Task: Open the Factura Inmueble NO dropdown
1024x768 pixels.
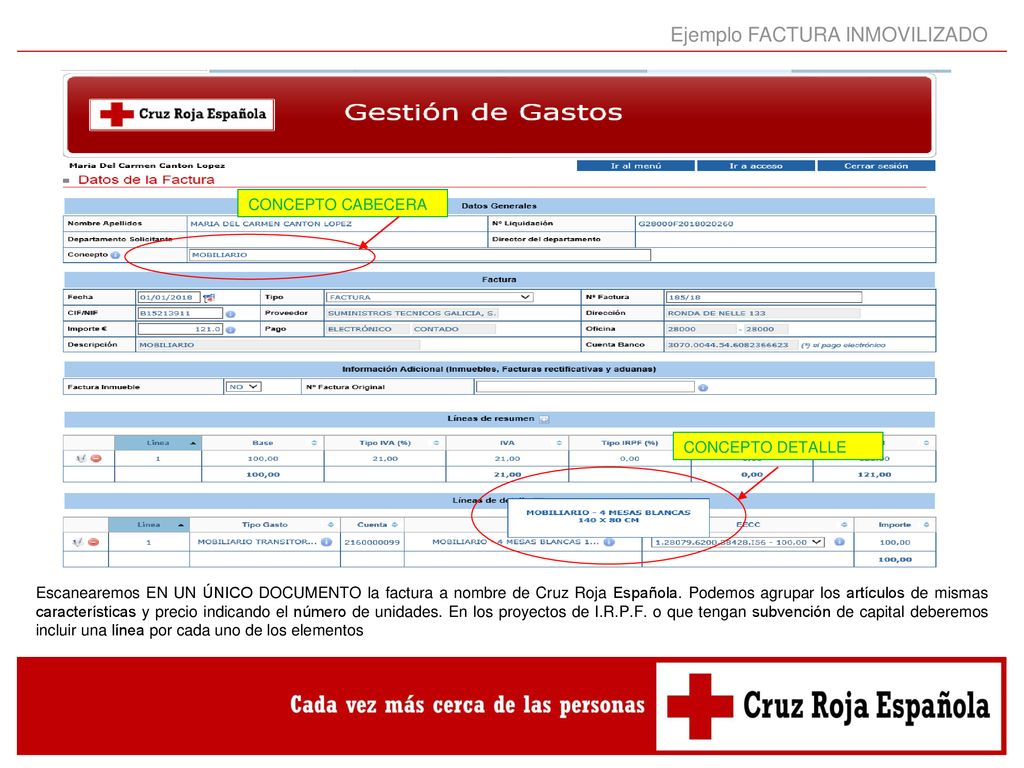Action: click(x=243, y=387)
